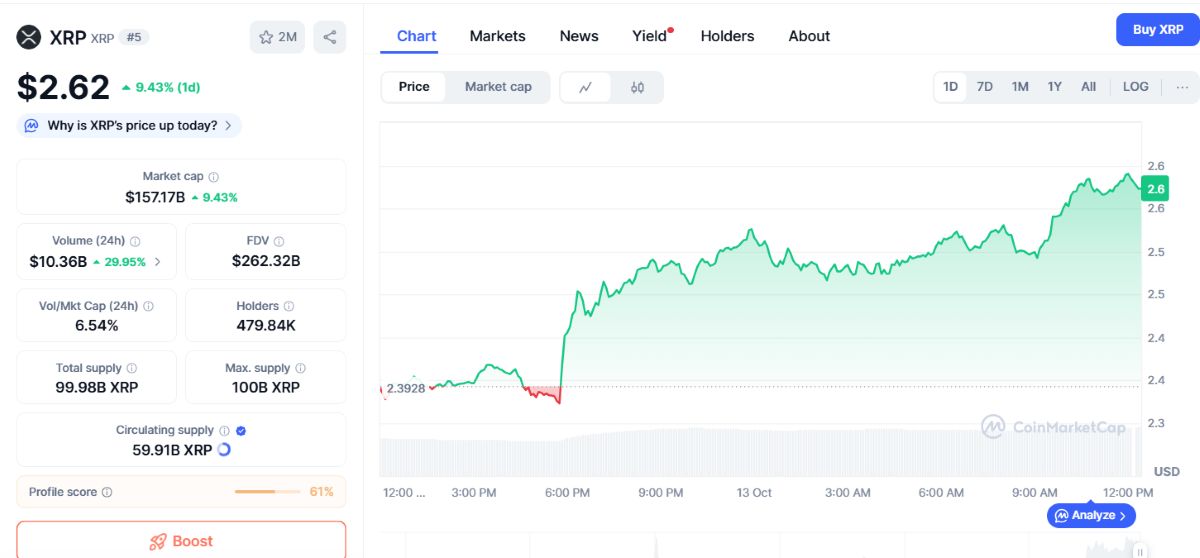Click the Buy XRP button
Viewport: 1200px width, 558px height.
click(1158, 30)
